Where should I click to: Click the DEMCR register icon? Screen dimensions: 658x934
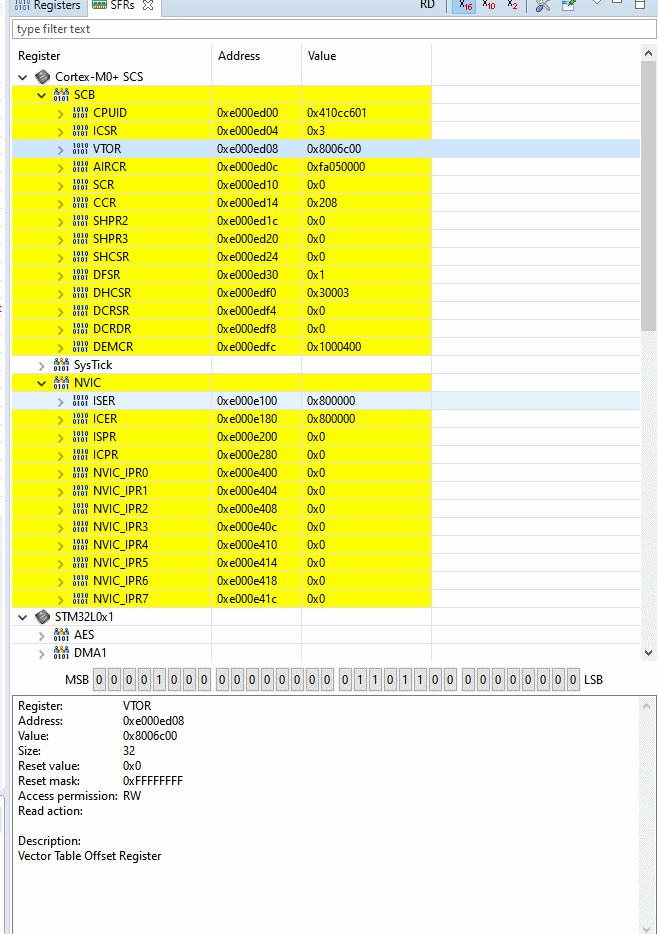80,347
